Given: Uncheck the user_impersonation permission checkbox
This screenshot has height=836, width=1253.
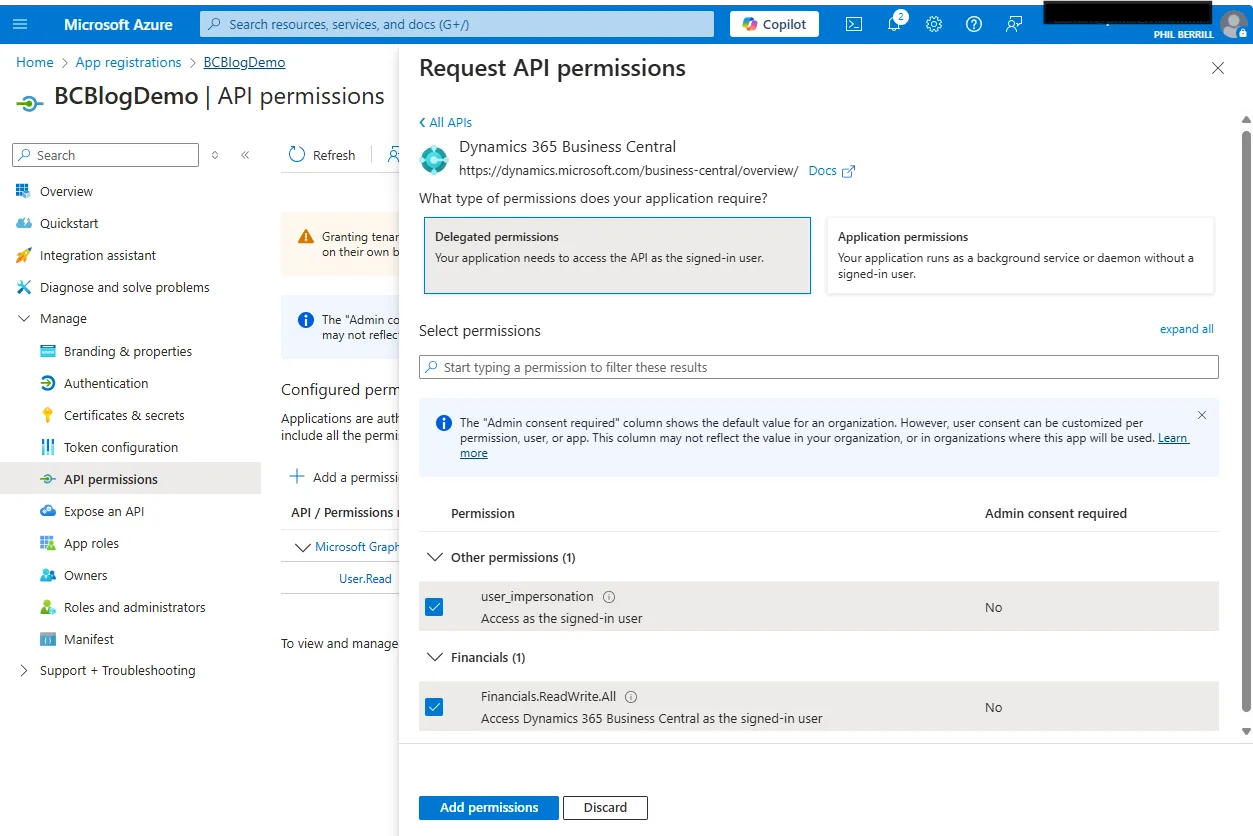Looking at the screenshot, I should click(x=434, y=607).
